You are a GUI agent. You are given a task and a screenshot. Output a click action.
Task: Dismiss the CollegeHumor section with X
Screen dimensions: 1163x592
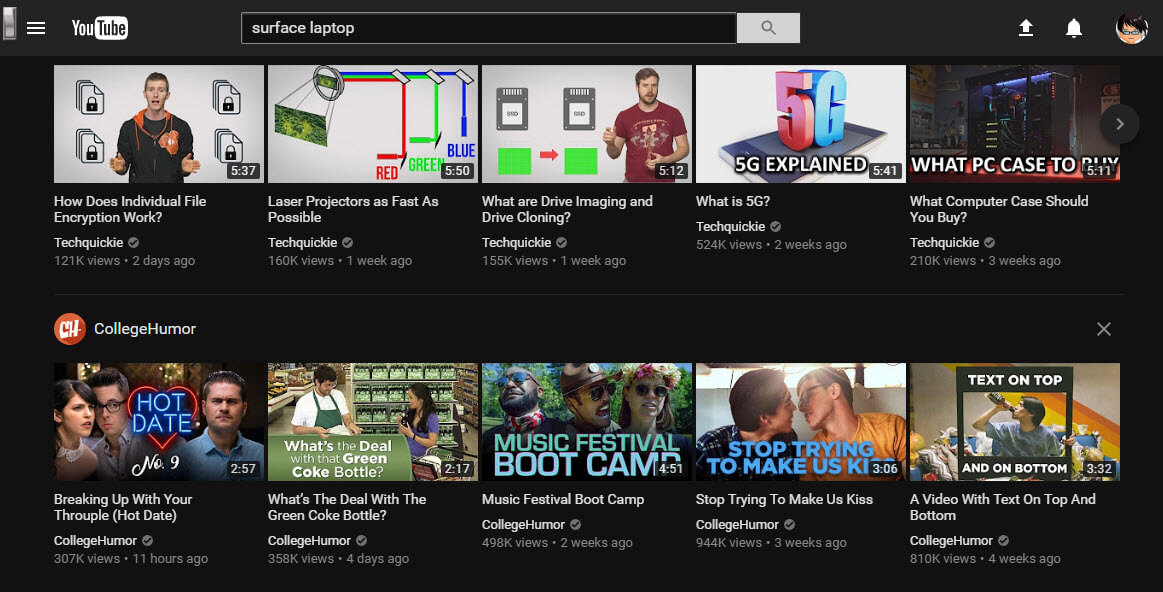click(x=1104, y=329)
